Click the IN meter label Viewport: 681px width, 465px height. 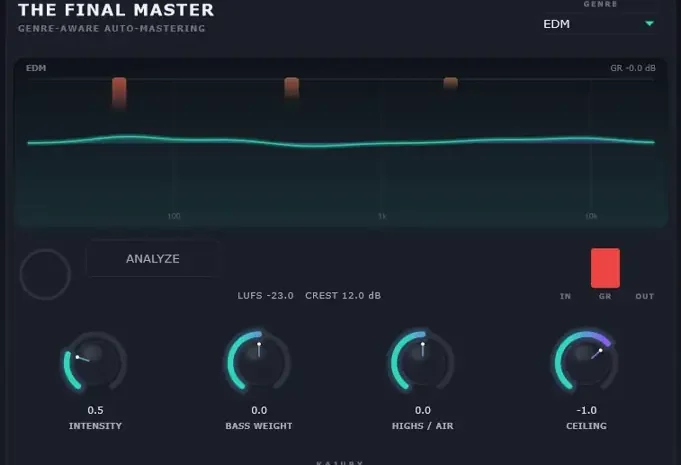[565, 297]
